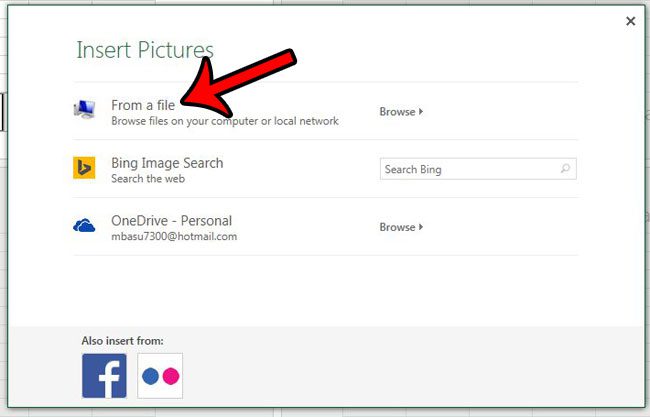Click the magnifier icon in Search Bing box
Viewport: 650px width, 417px height.
[566, 169]
